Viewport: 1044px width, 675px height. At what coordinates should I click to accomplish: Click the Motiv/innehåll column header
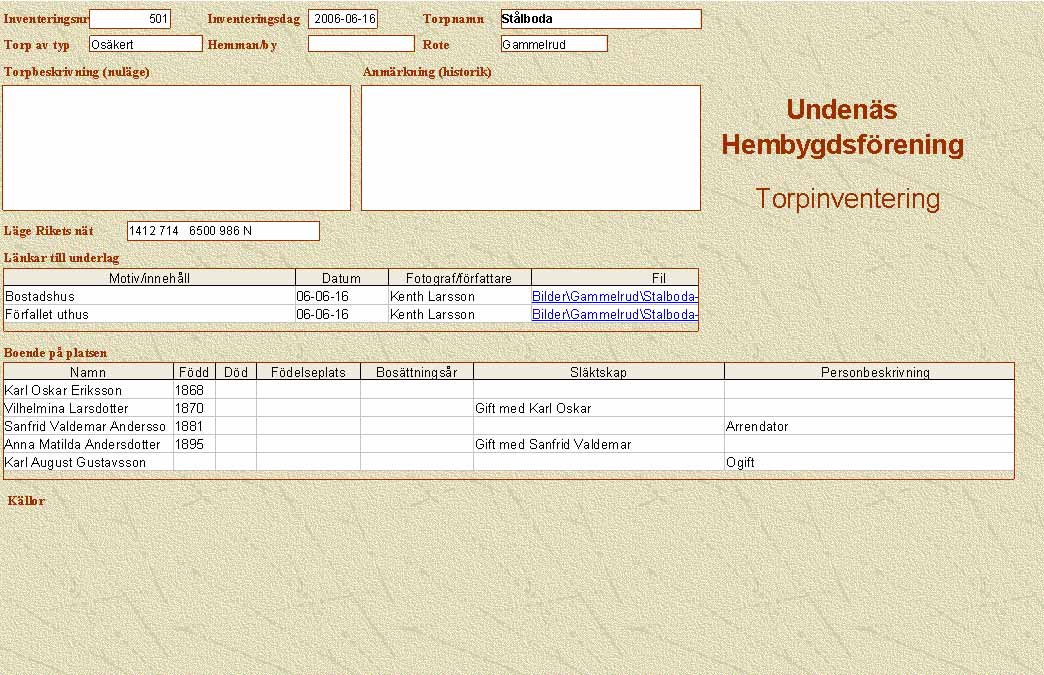(150, 278)
